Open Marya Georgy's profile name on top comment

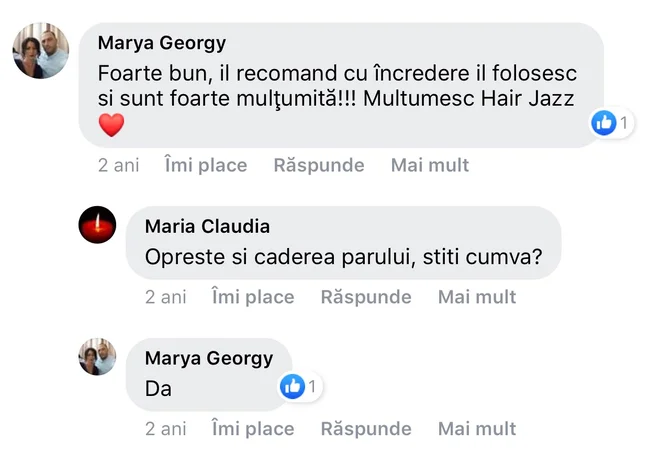point(162,43)
